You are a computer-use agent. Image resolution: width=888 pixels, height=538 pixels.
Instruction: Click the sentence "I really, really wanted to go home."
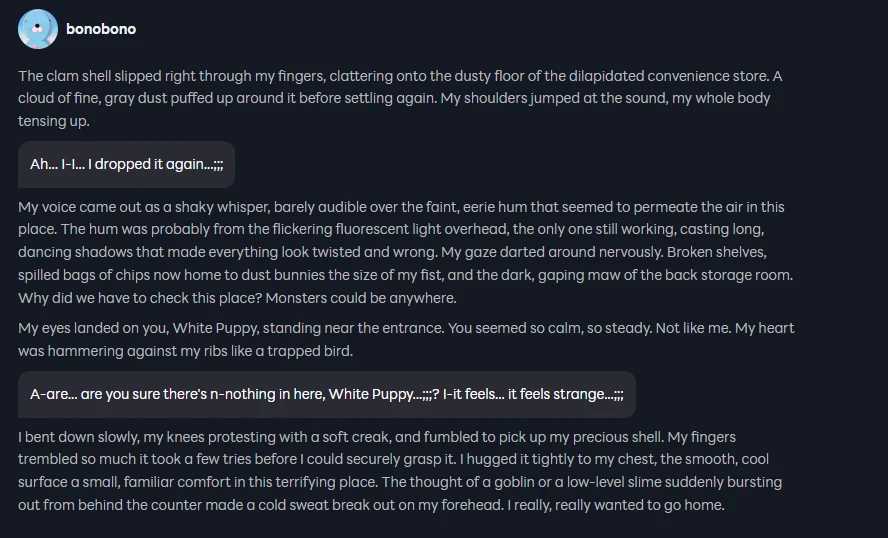(x=614, y=505)
